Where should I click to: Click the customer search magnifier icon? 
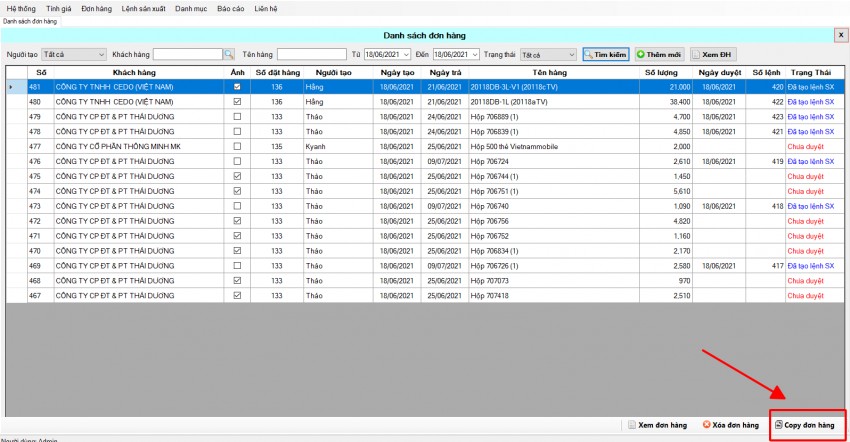(x=228, y=54)
